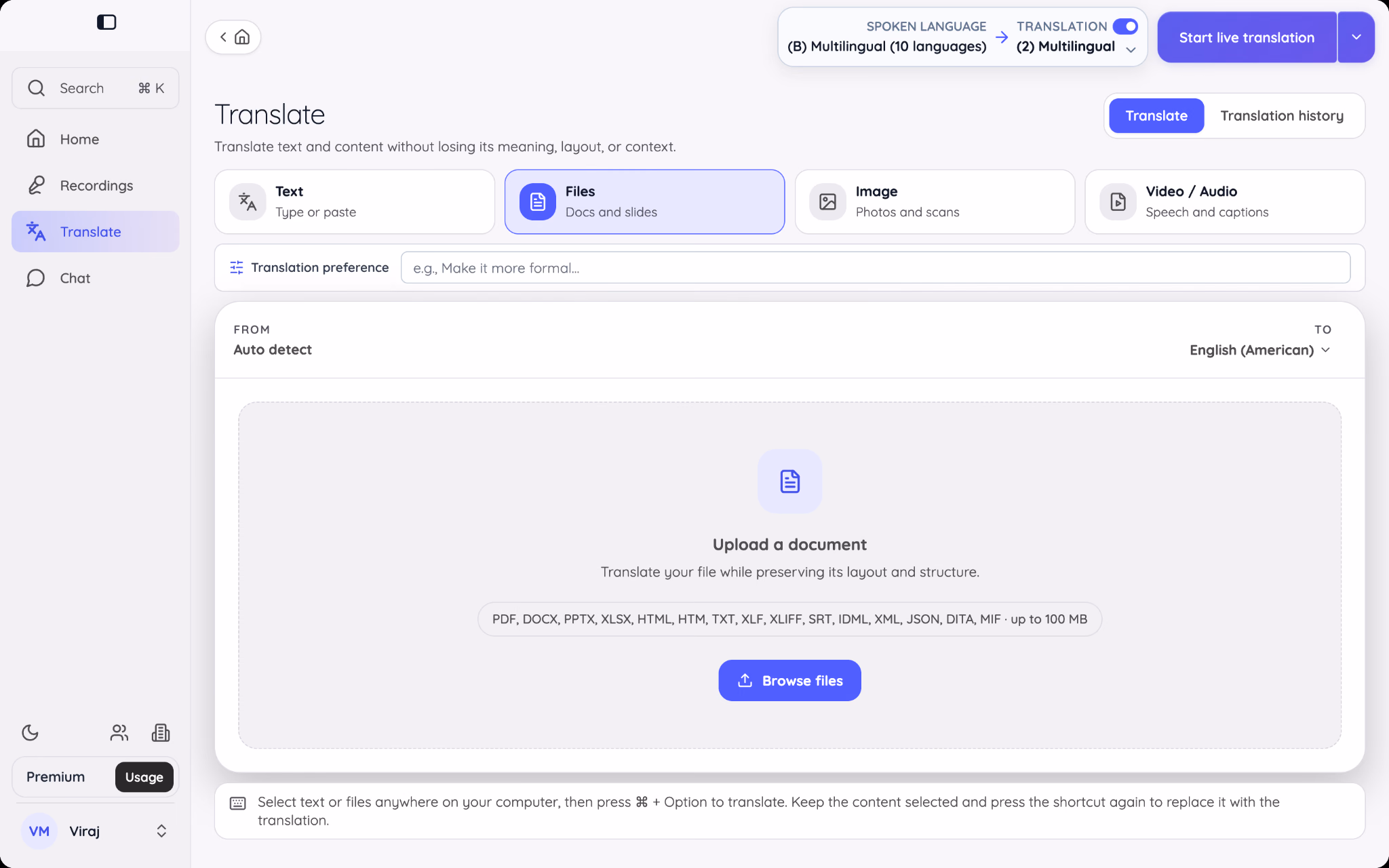Click the upload document icon
Viewport: 1389px width, 868px height.
click(790, 481)
